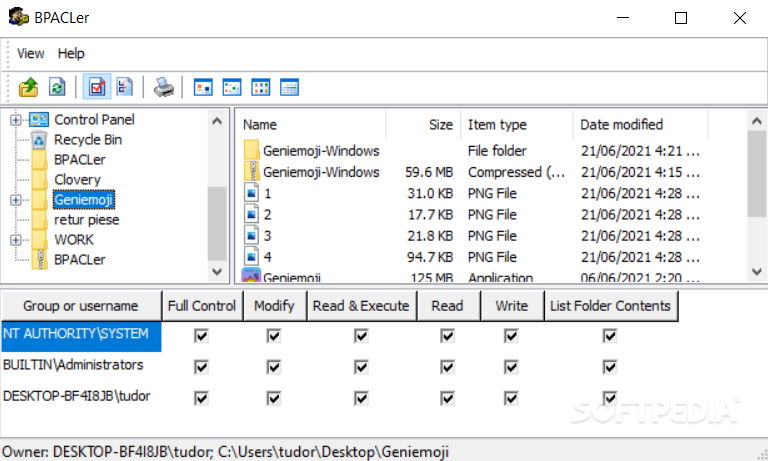Viewport: 768px width, 461px height.
Task: Toggle Full Control for DESKTOP-BF4I8JB\tudor
Action: pyautogui.click(x=201, y=398)
